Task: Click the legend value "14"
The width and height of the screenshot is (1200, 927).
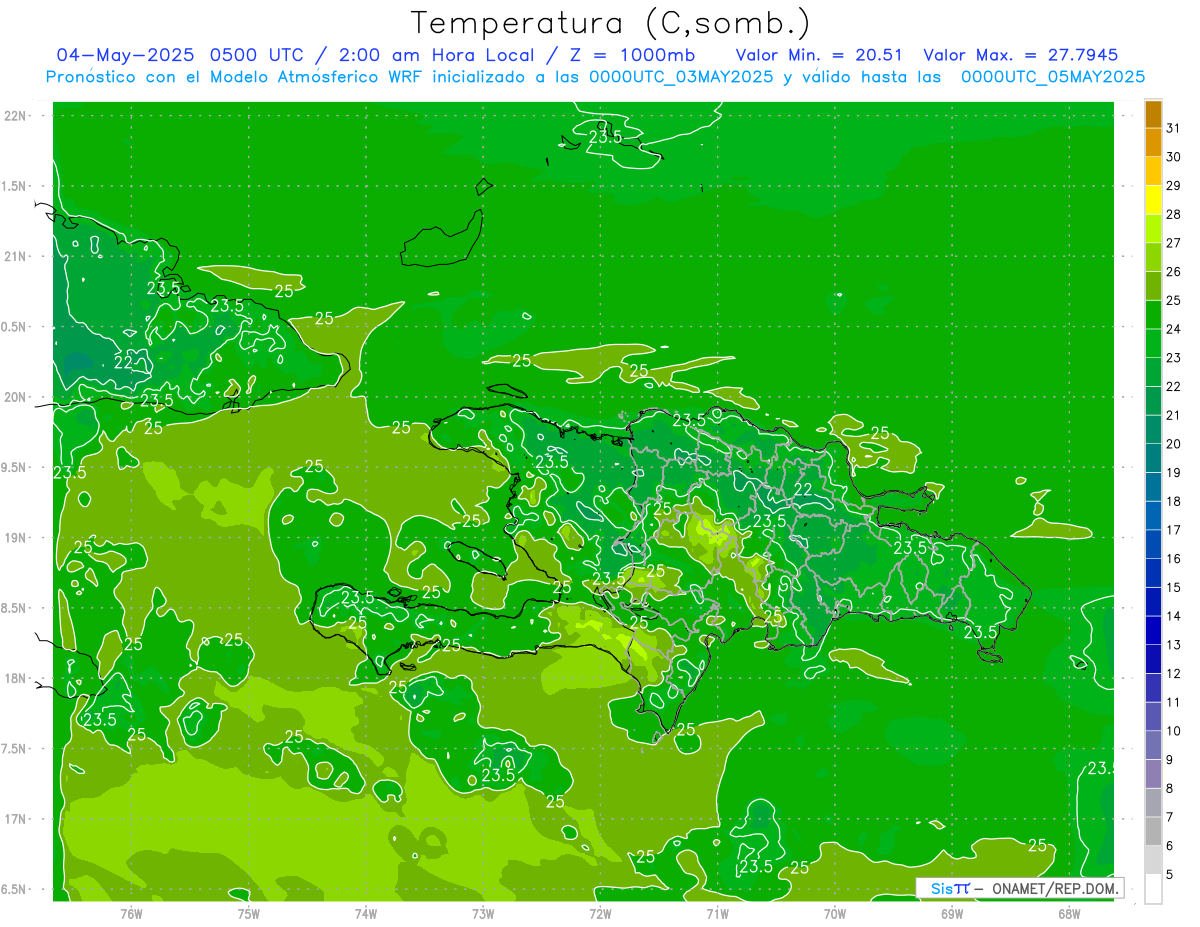Action: pos(1174,616)
